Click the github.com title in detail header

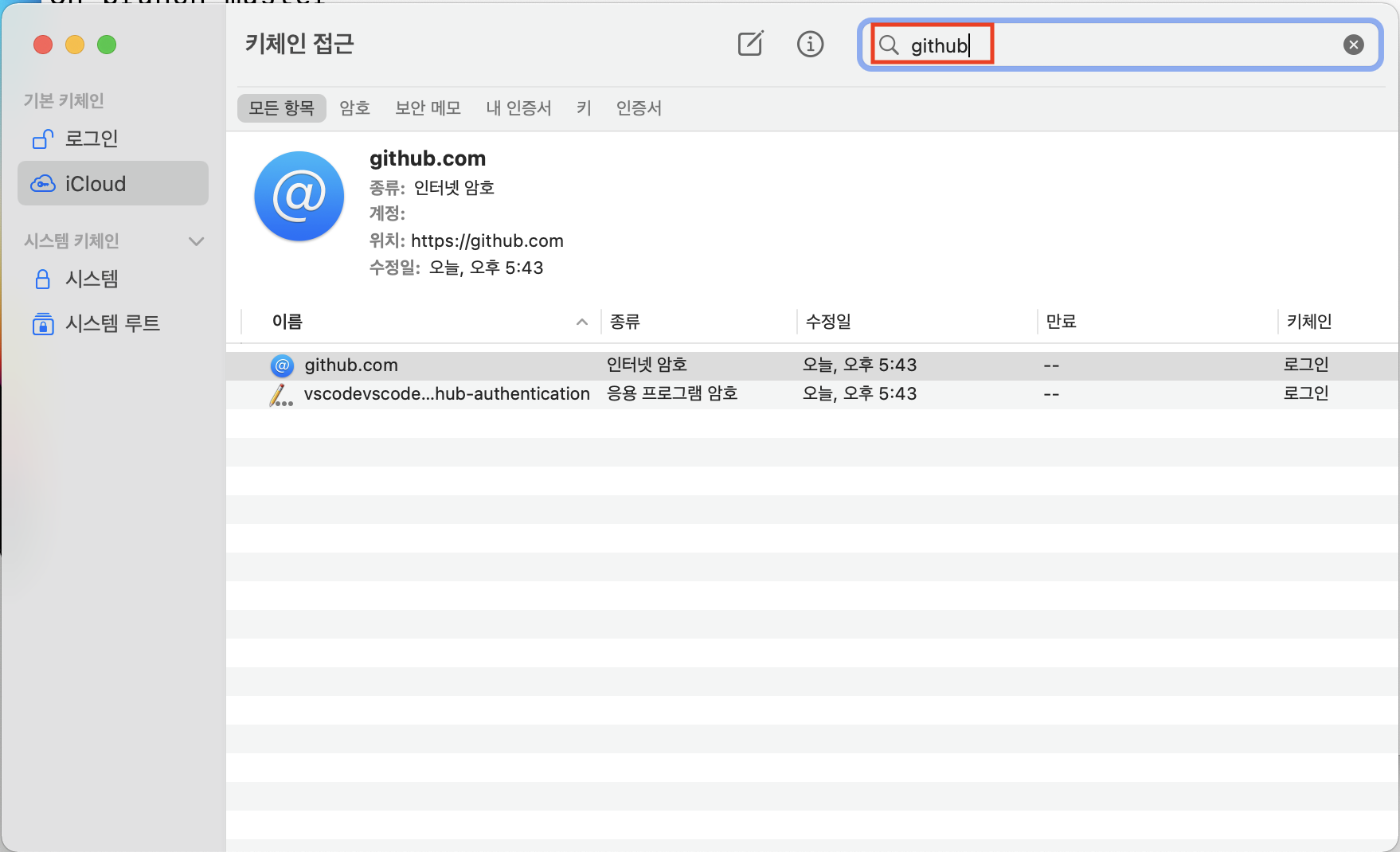coord(428,158)
